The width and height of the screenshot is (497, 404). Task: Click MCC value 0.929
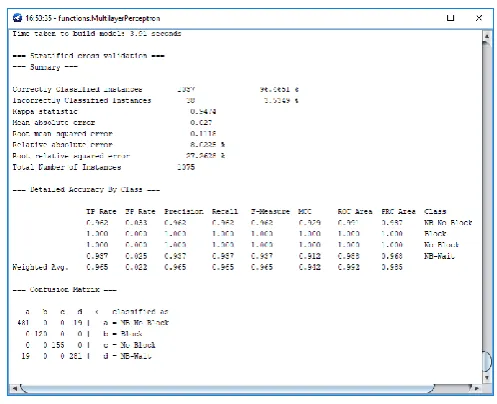pyautogui.click(x=310, y=222)
